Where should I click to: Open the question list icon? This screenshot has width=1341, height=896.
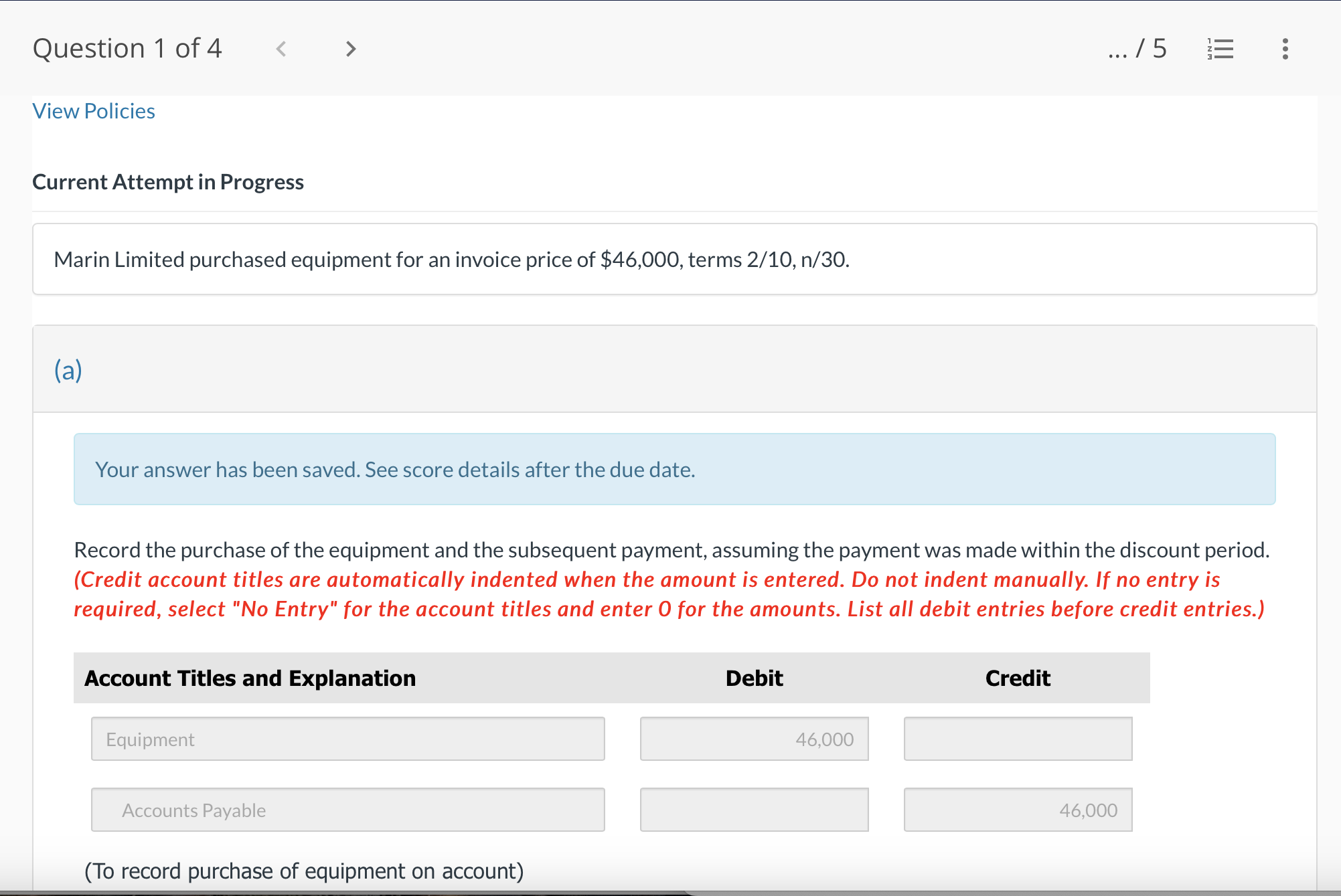tap(1220, 49)
